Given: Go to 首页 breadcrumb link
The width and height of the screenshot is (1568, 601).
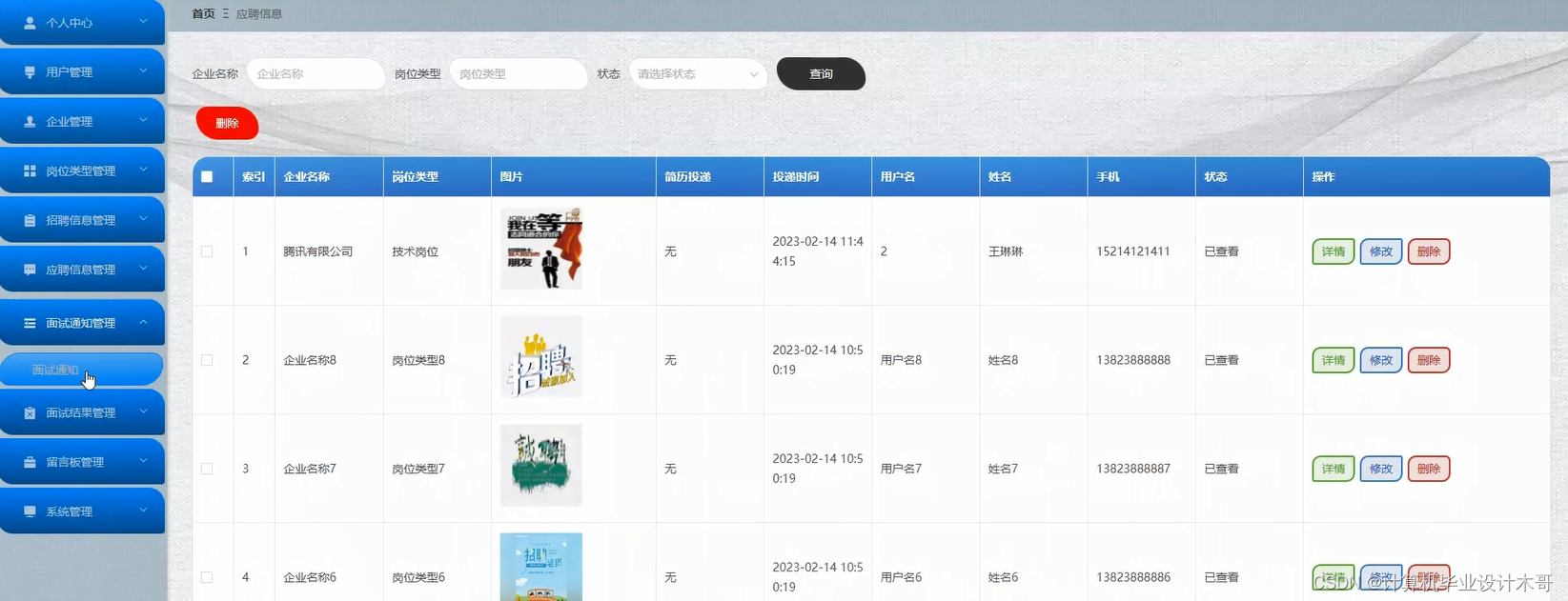Looking at the screenshot, I should click(203, 14).
